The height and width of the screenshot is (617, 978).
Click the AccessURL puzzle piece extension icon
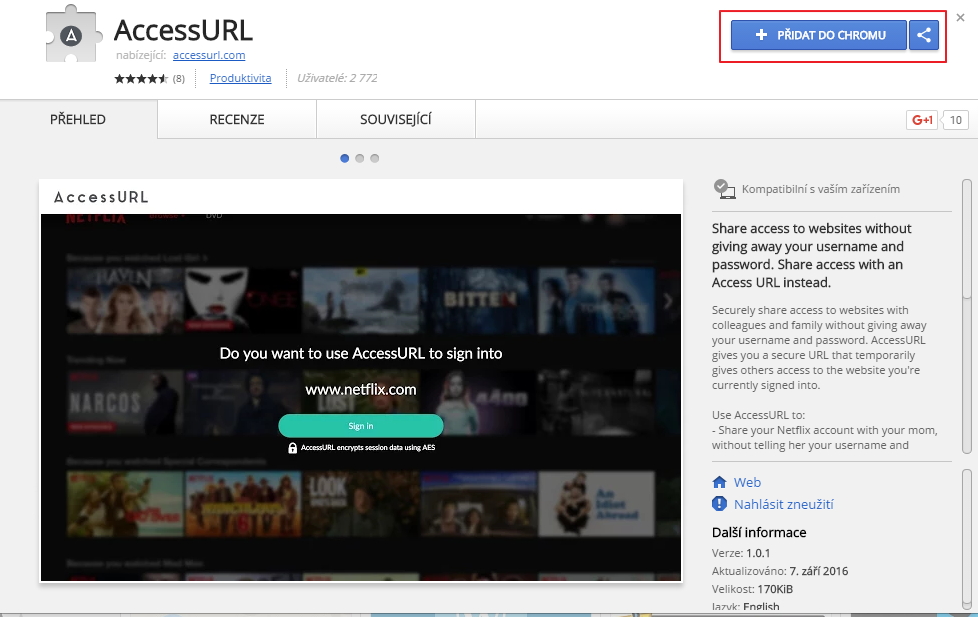click(x=73, y=34)
